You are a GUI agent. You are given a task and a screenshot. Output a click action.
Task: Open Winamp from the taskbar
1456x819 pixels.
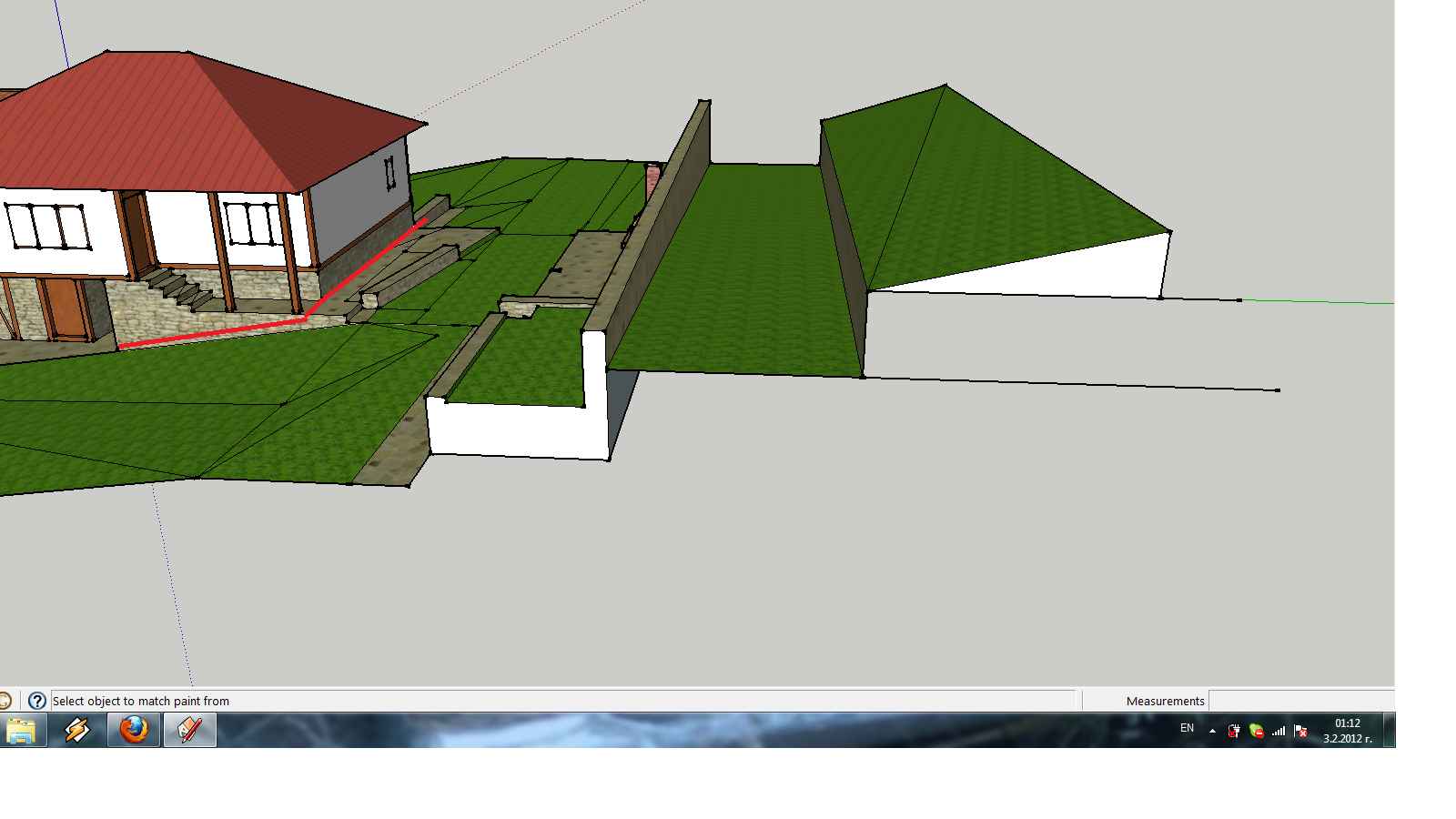pyautogui.click(x=77, y=730)
